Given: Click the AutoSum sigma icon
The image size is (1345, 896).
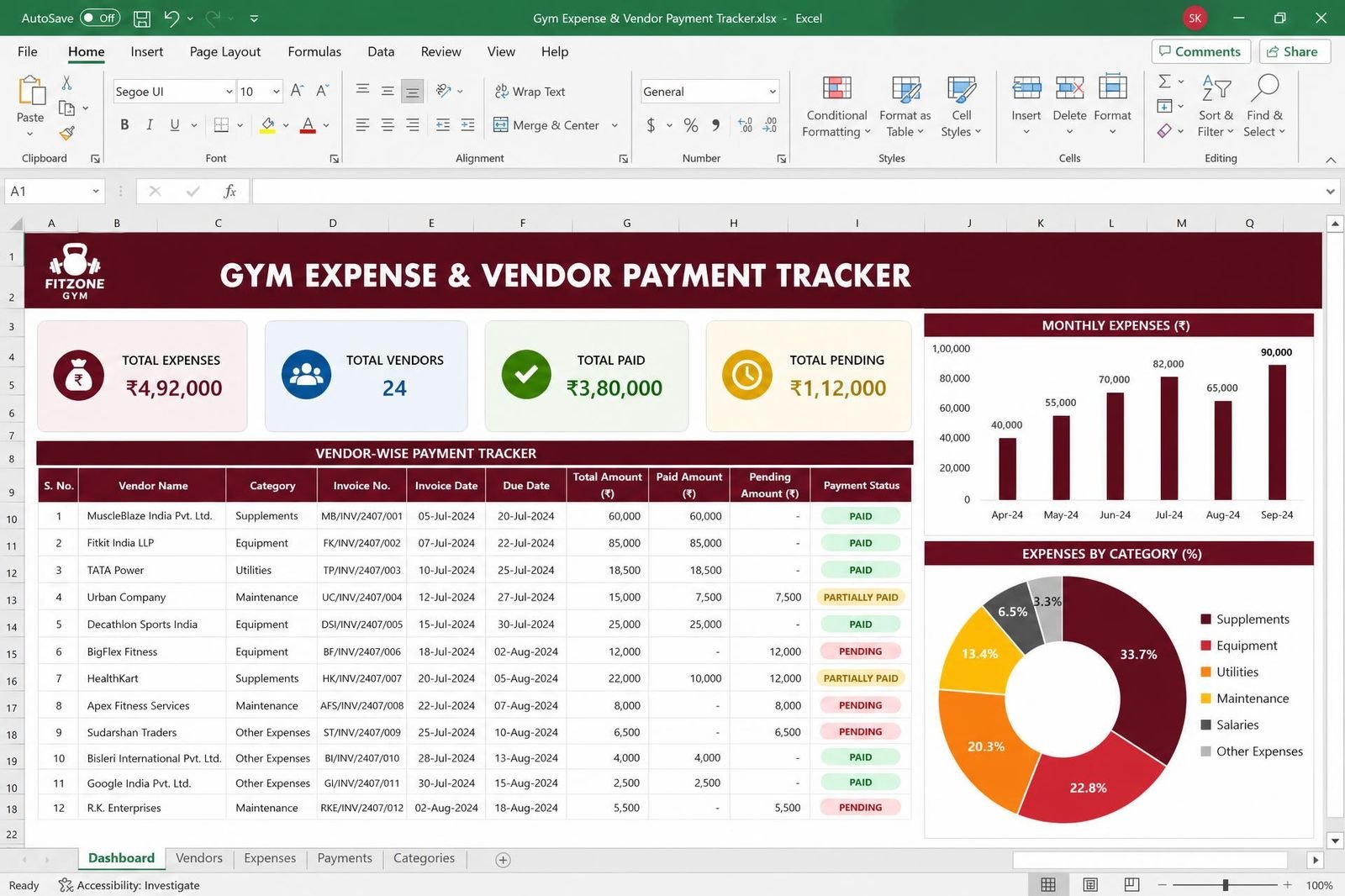Looking at the screenshot, I should [1164, 81].
